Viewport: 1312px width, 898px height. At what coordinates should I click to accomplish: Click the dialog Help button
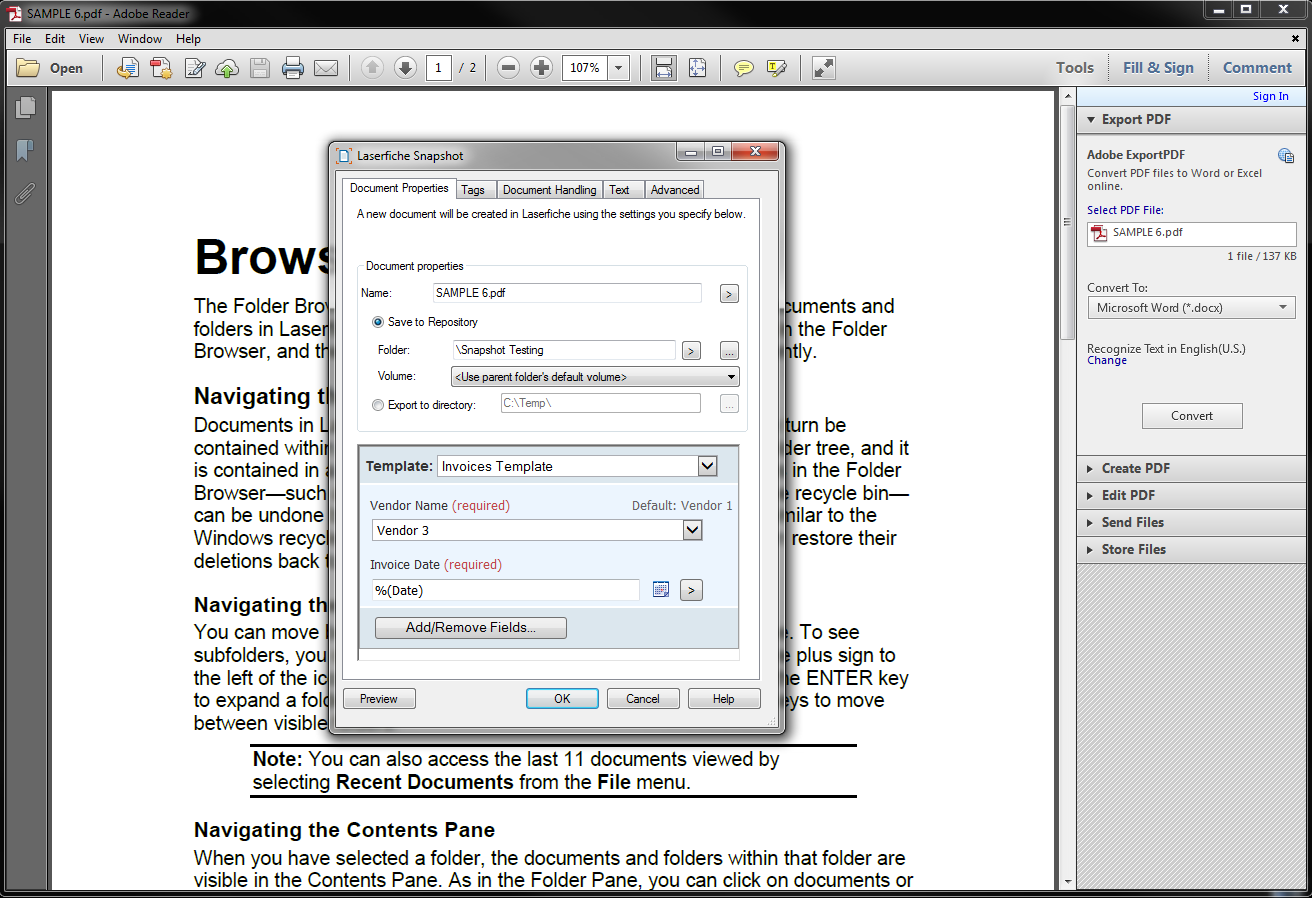click(x=724, y=699)
